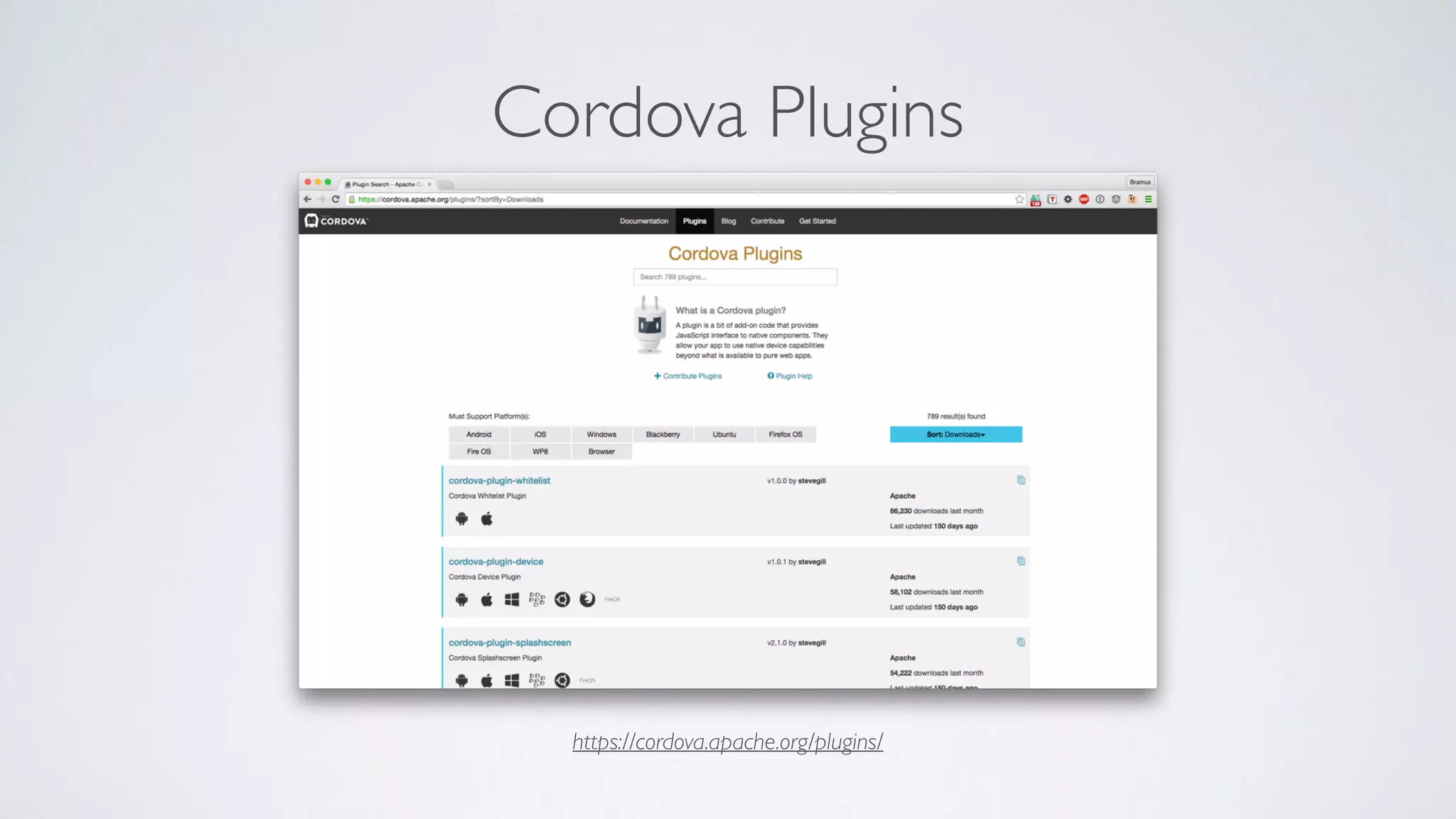Click the Search 789 plugins field

click(x=735, y=277)
